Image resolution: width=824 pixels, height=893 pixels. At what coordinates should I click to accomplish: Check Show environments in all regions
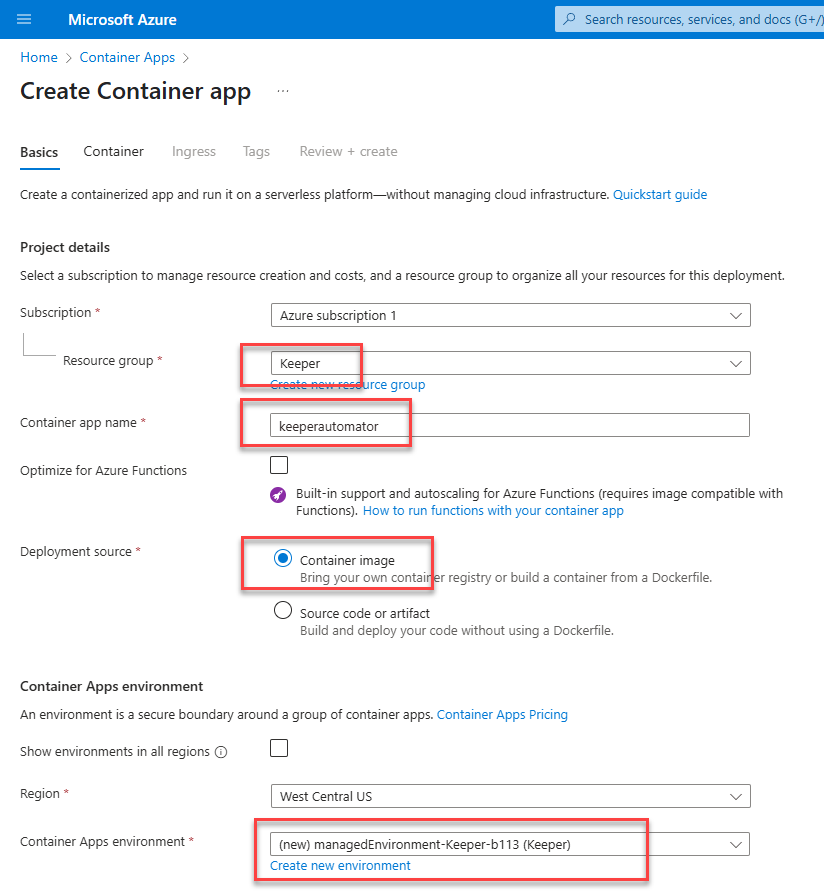tap(279, 748)
